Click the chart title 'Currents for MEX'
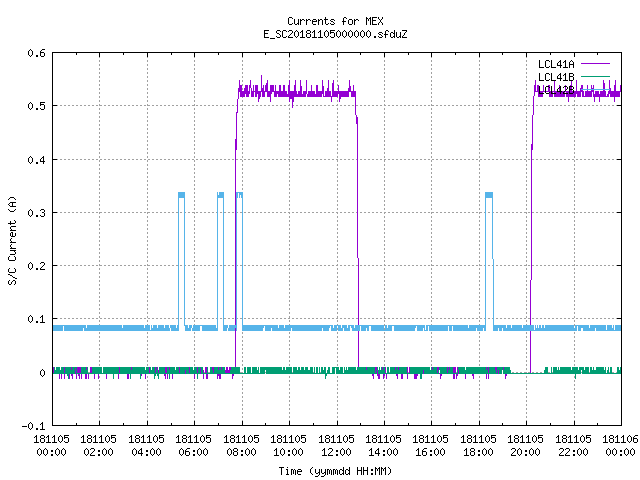Screen dimensions: 640x480 (x=335, y=21)
